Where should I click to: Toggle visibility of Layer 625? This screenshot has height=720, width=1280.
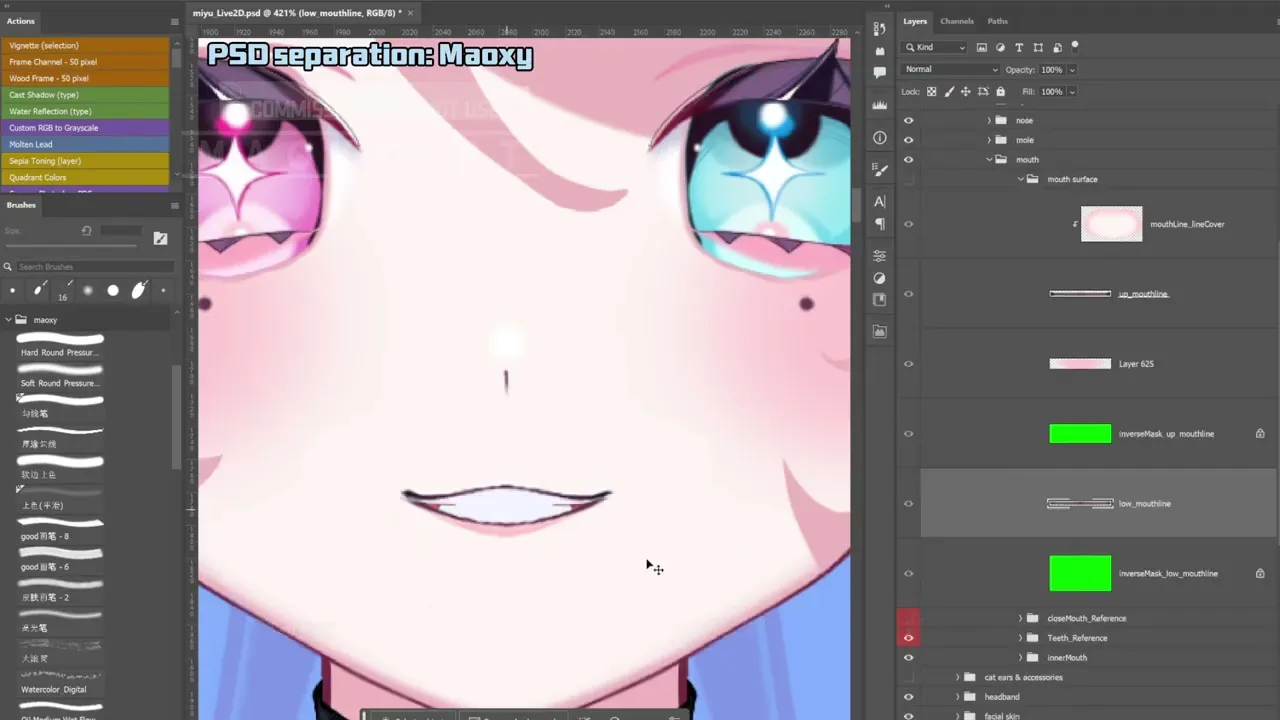click(x=908, y=364)
